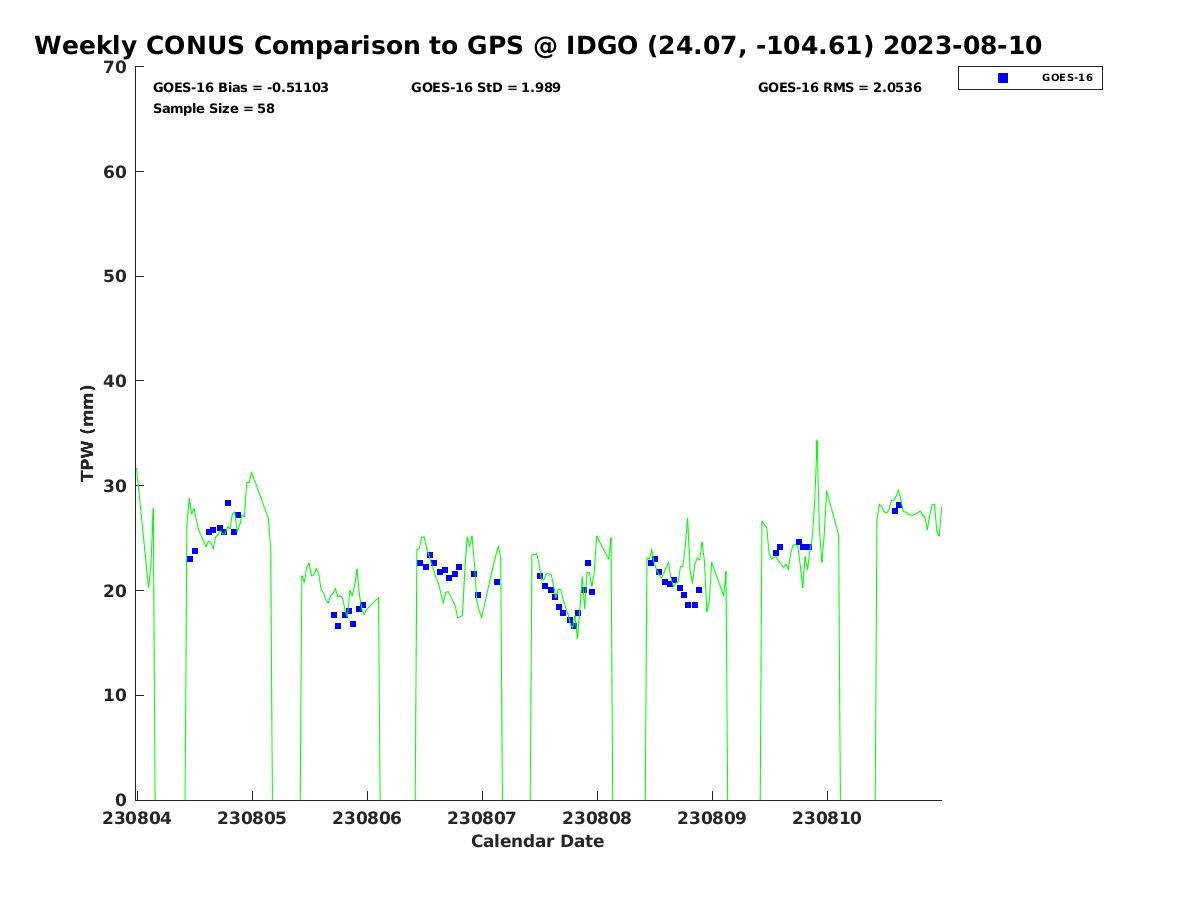
Task: Click the 230806 x-axis tick label
Action: tap(367, 818)
